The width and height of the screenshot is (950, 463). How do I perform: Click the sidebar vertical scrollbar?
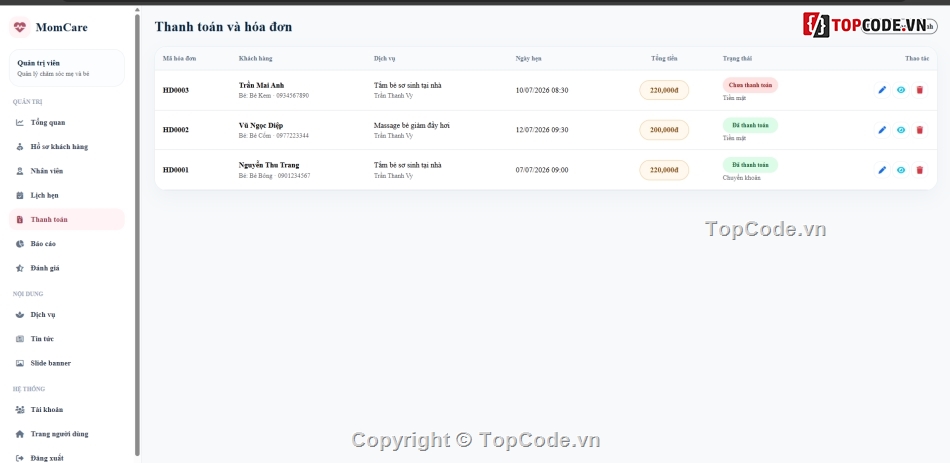137,233
